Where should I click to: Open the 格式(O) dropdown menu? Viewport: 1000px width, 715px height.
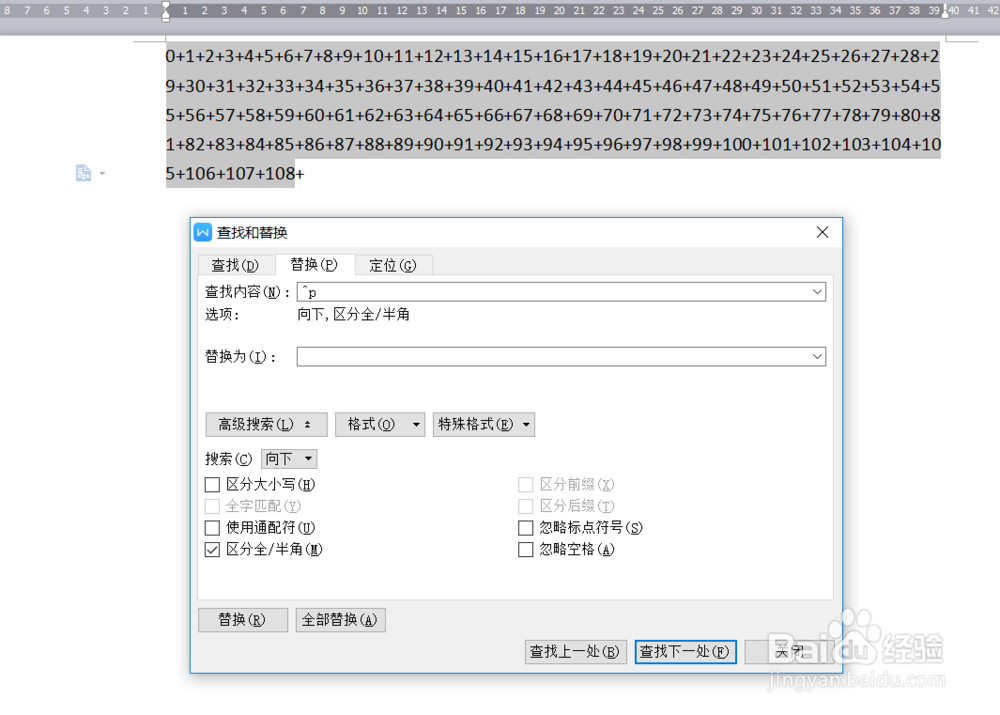coord(380,425)
